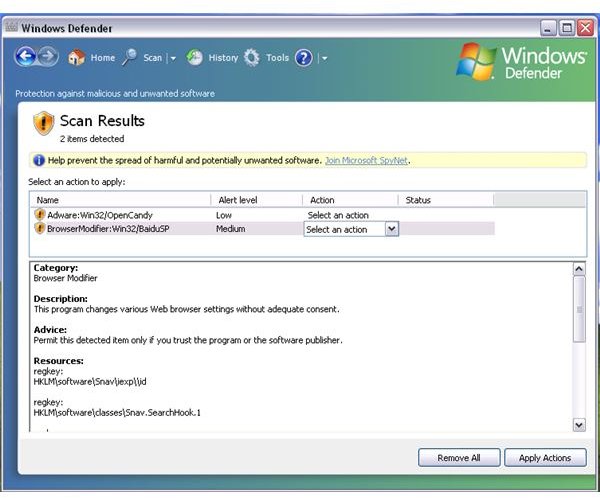Click the blue info icon in yellow bar
Image resolution: width=600 pixels, height=498 pixels.
click(39, 160)
